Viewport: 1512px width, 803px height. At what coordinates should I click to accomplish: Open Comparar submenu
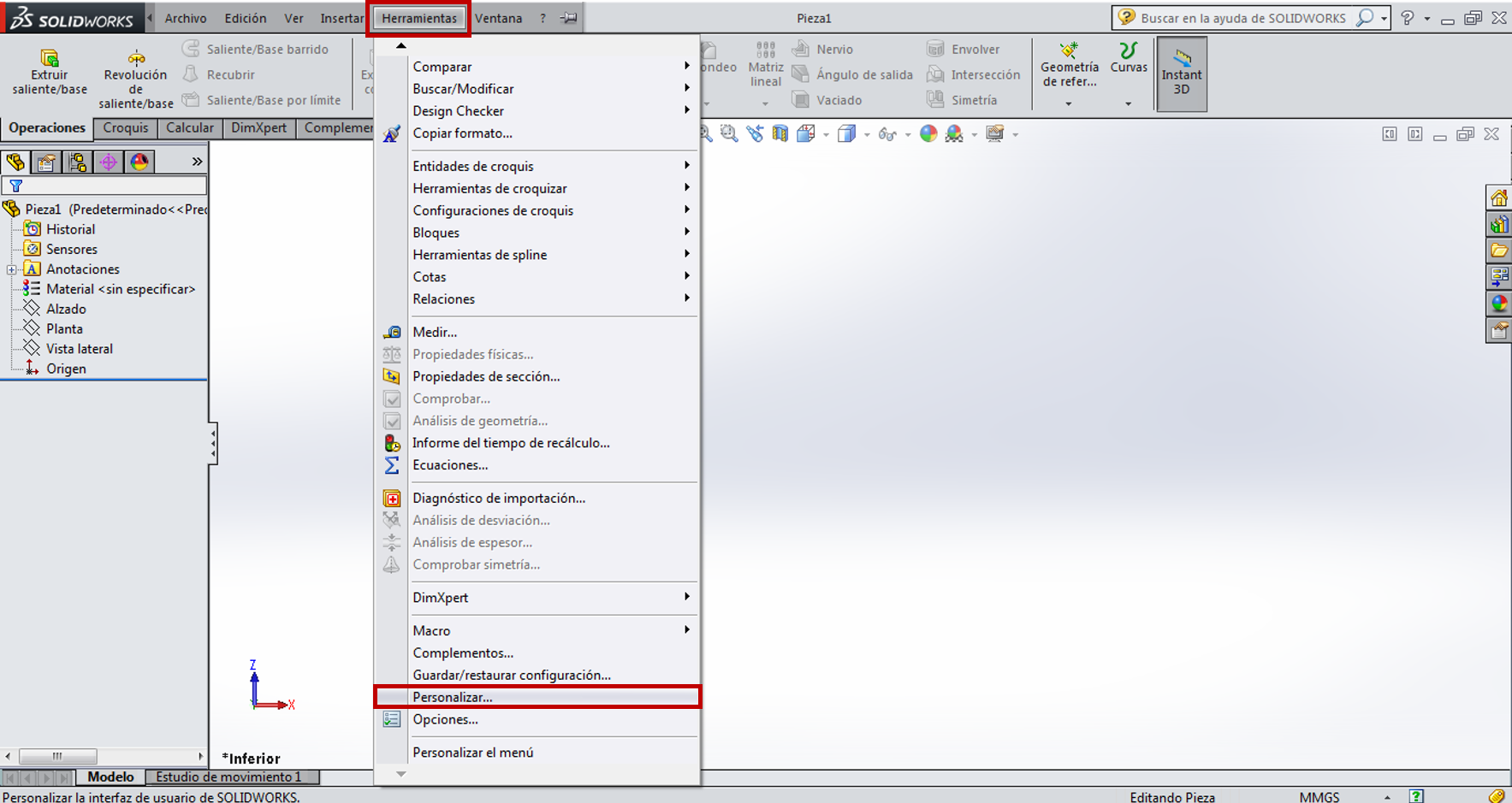(x=537, y=67)
